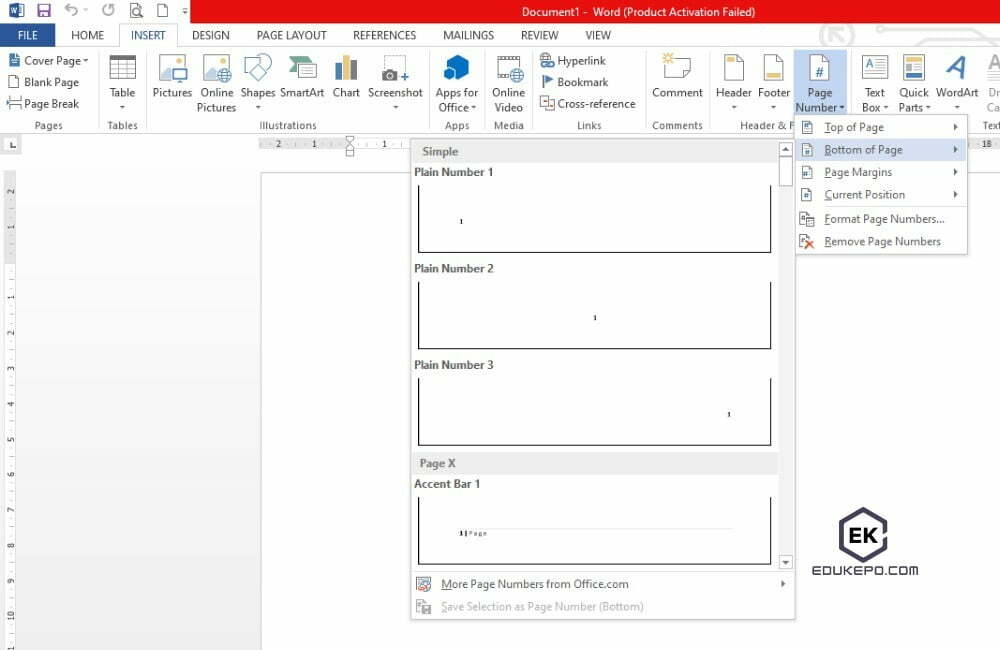Screen dimensions: 1000x650
Task: Insert a Bookmark
Action: click(575, 81)
